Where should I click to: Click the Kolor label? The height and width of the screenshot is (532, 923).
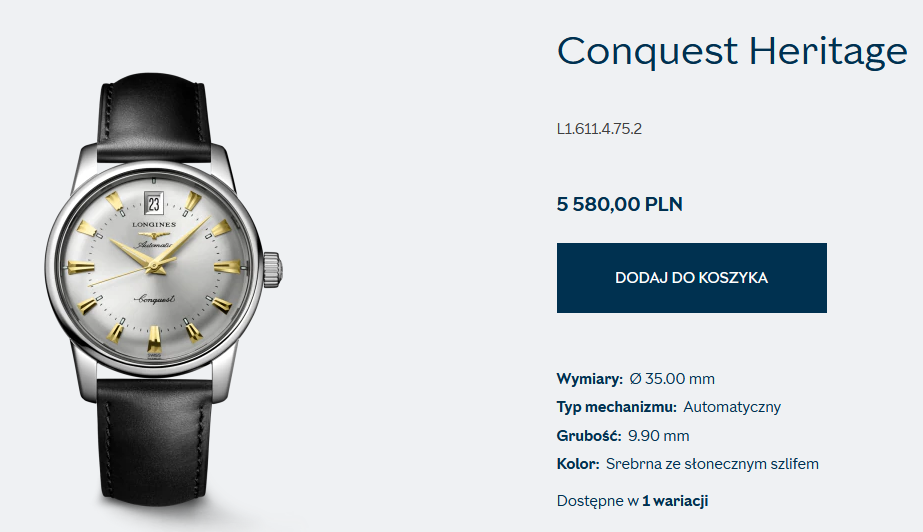coord(578,464)
